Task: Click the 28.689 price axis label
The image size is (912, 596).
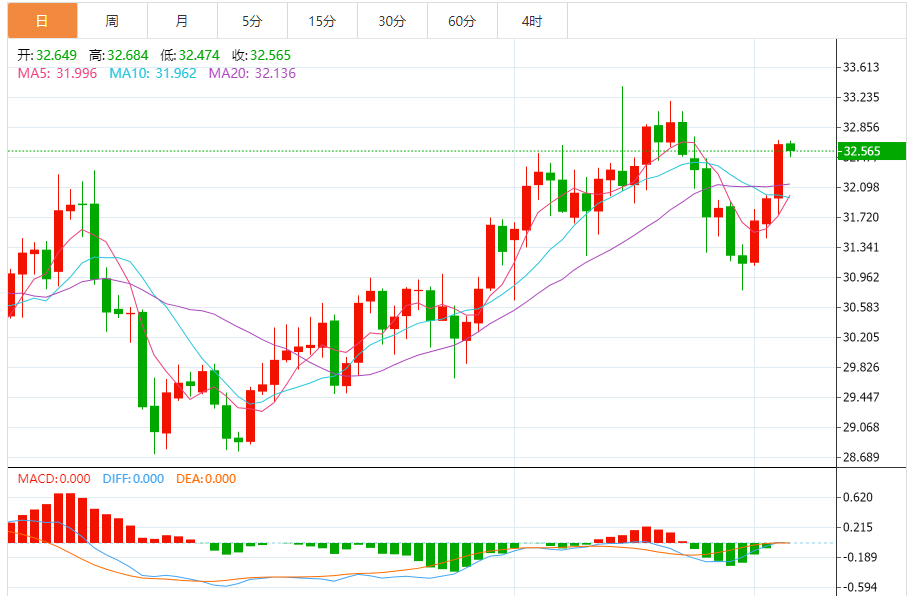Action: (861, 457)
